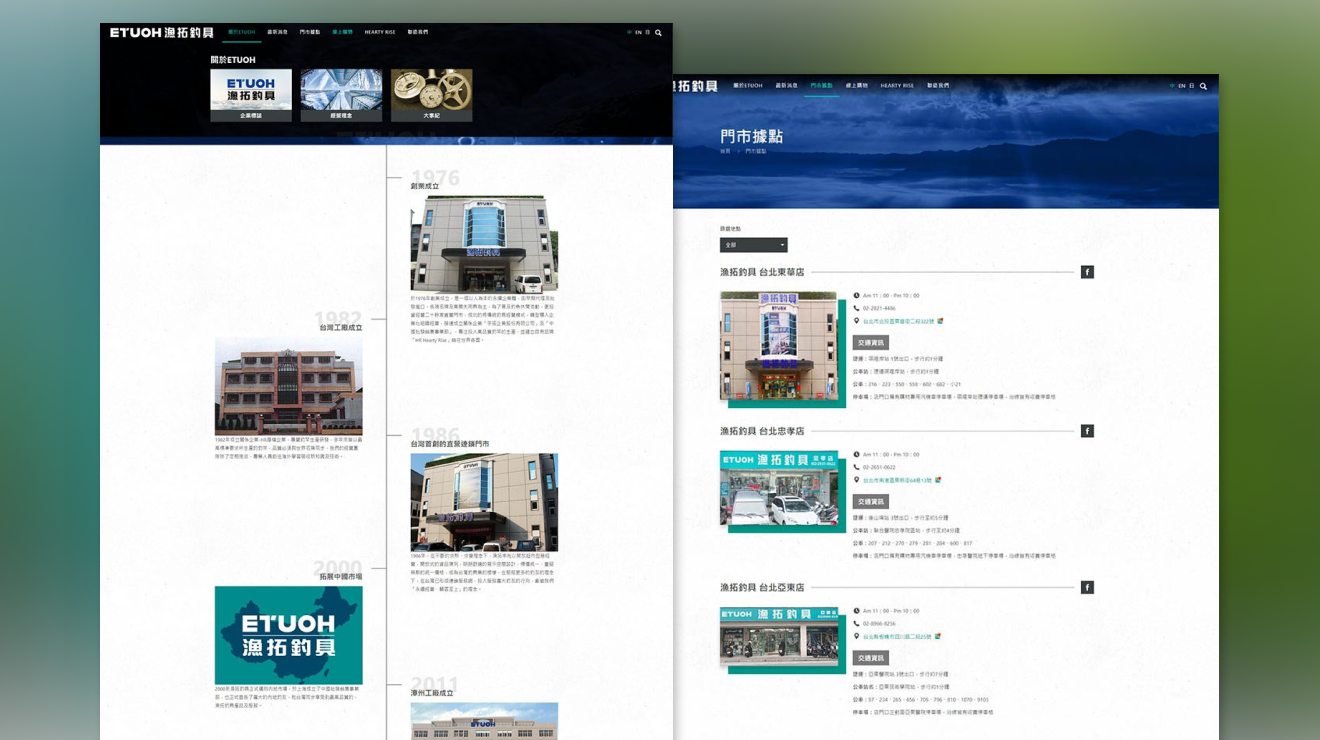Click 交通資訊 button for 台北亞東店

point(871,658)
